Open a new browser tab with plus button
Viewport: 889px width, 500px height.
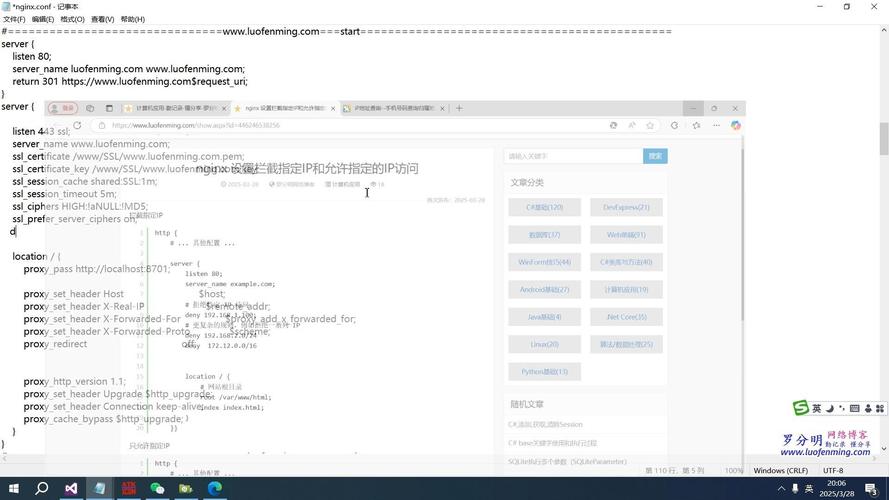pyautogui.click(x=459, y=108)
